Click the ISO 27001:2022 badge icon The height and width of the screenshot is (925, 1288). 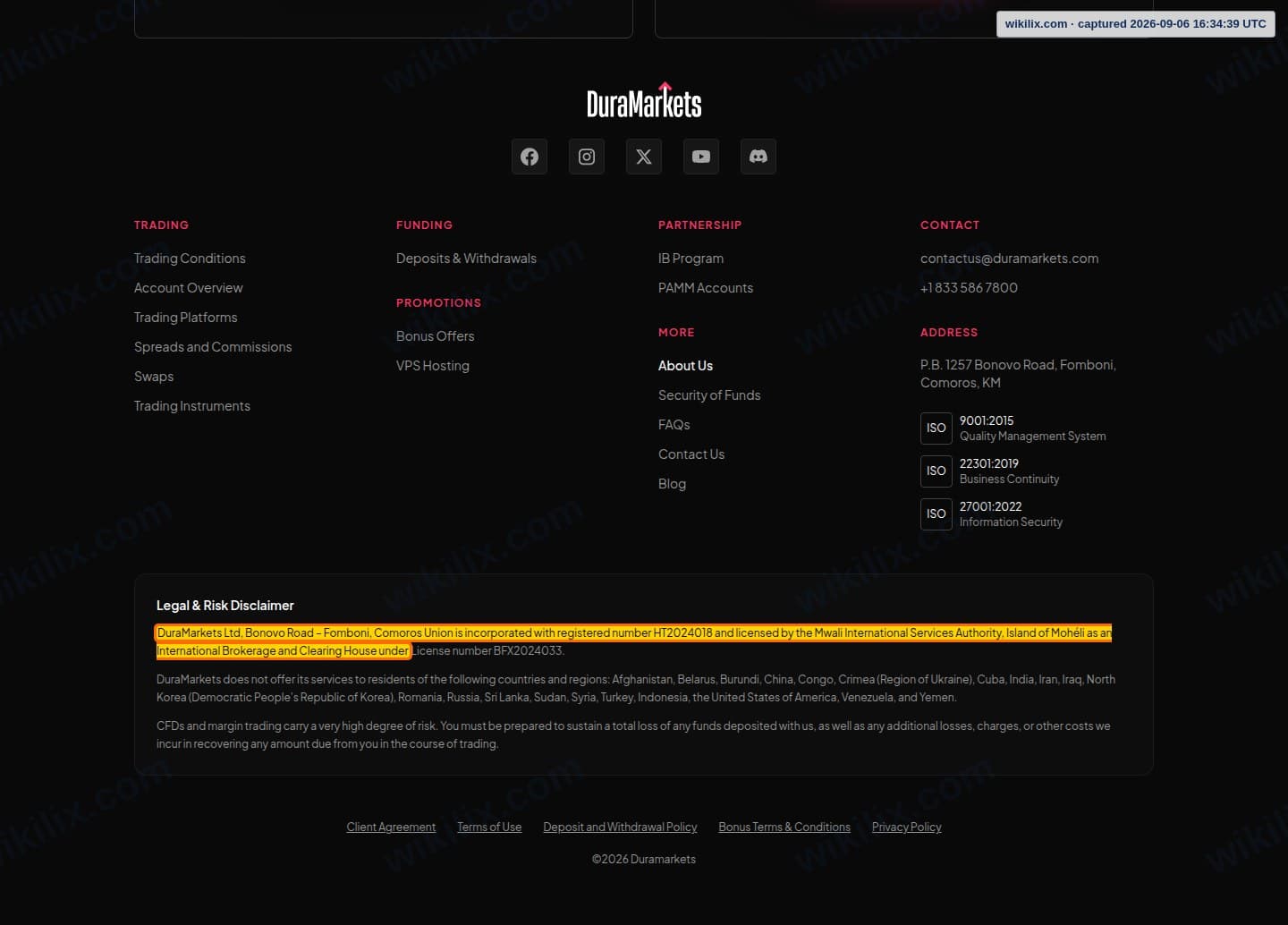pos(936,514)
